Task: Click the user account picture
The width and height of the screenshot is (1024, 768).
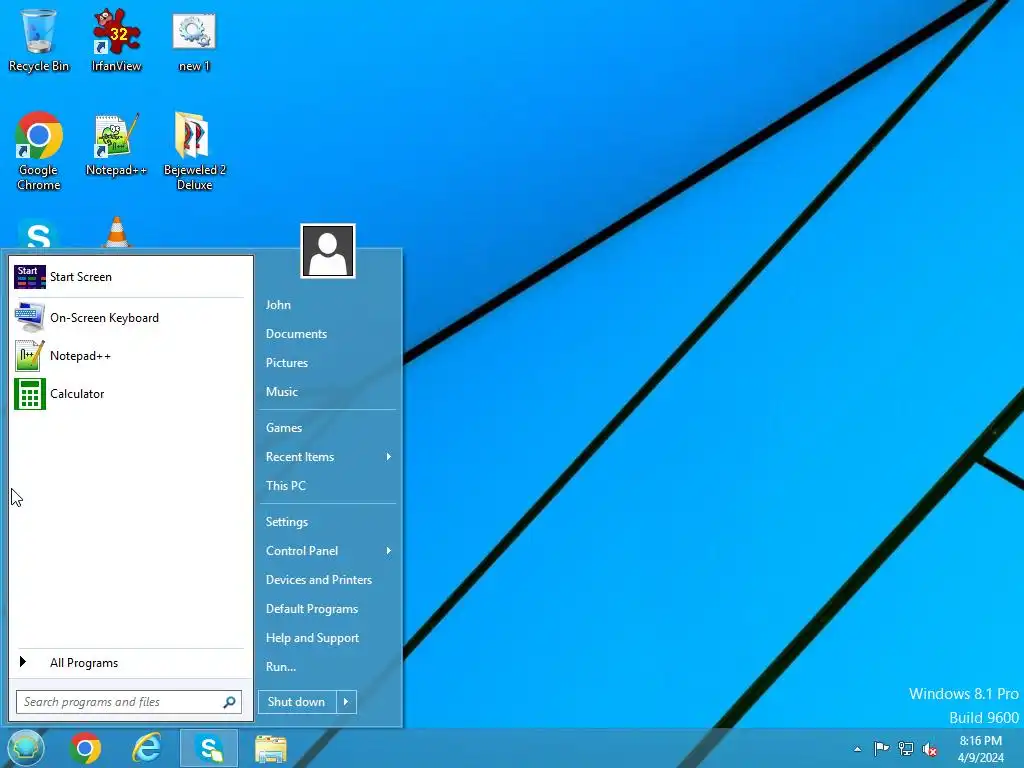Action: (x=328, y=251)
